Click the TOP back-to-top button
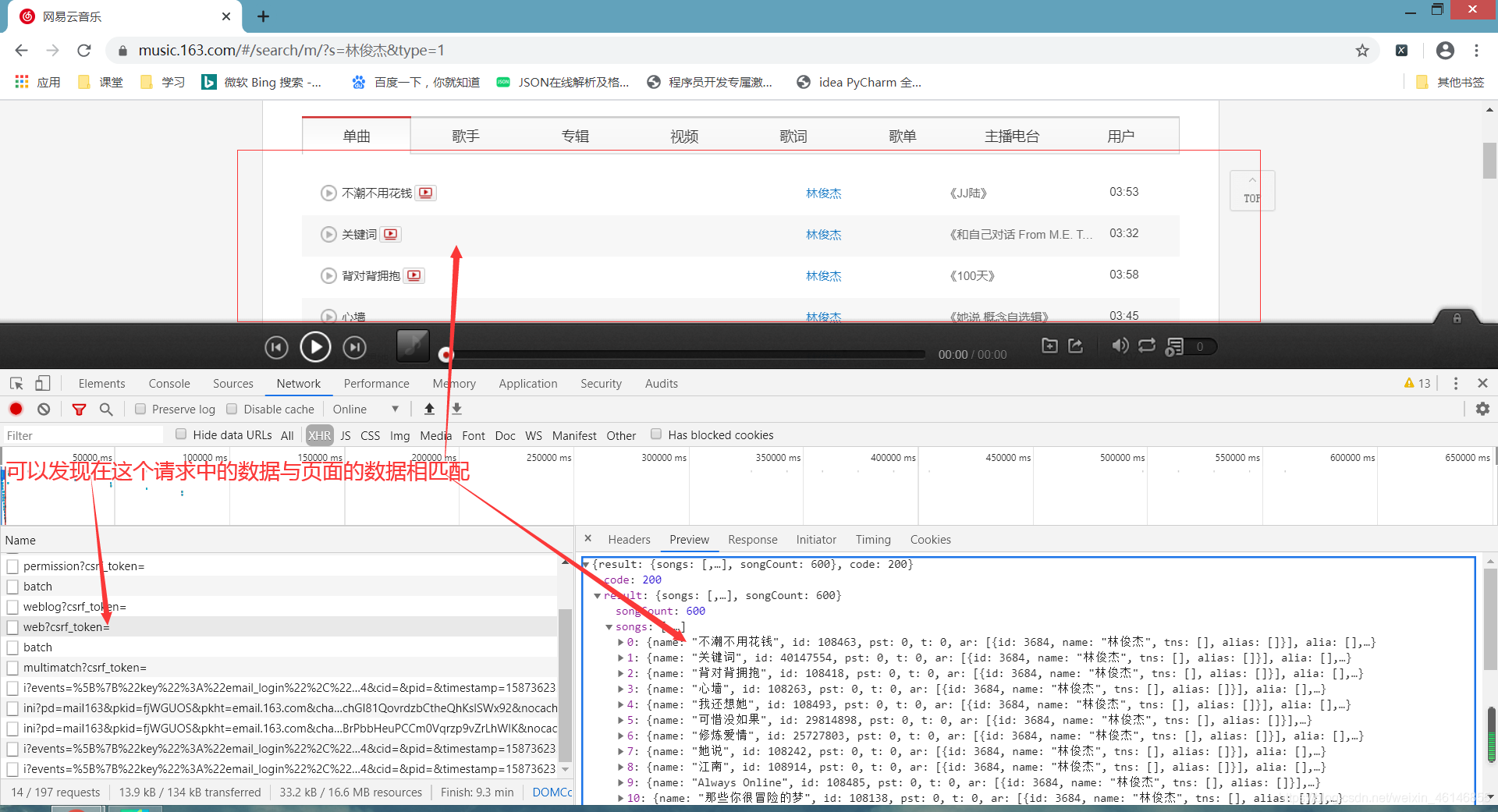Screen dimensions: 1498x812 (x=1252, y=191)
